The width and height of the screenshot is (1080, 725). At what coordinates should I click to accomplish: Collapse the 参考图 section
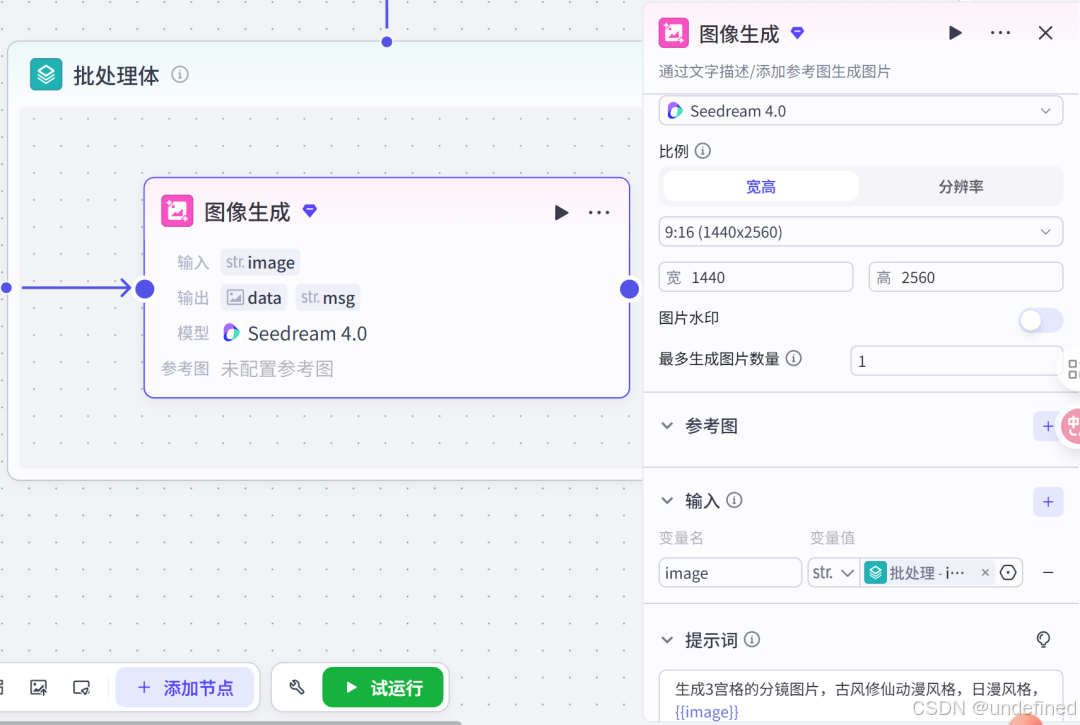click(x=667, y=425)
